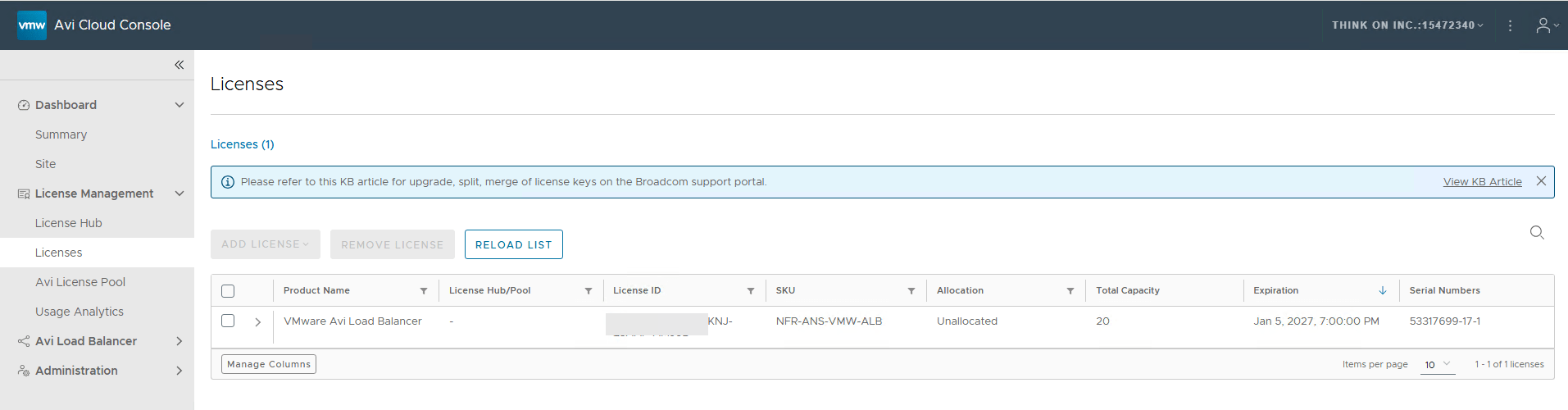Open Avi License Pool
The width and height of the screenshot is (1568, 410).
coord(80,282)
